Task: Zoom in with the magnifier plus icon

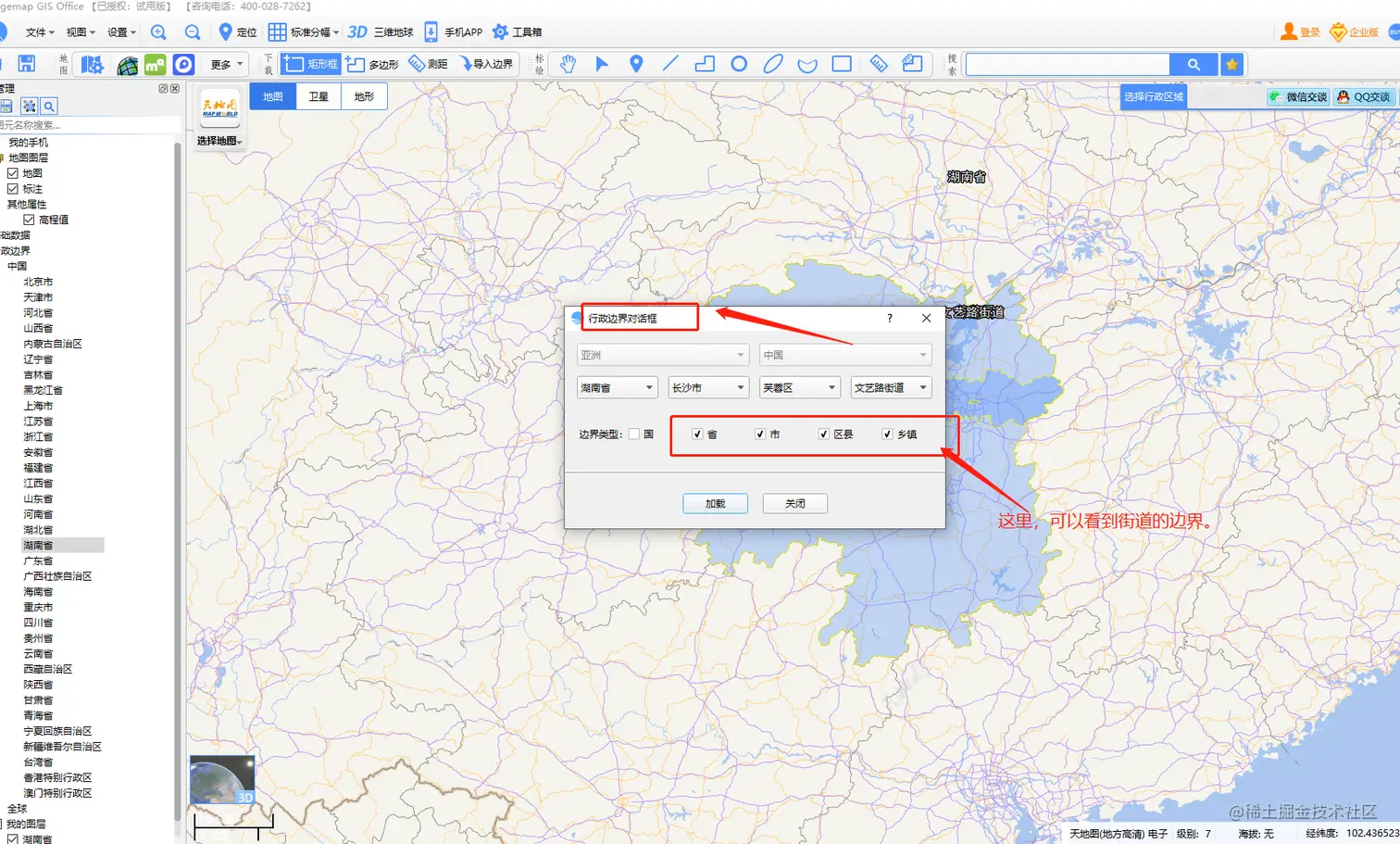Action: point(158,32)
